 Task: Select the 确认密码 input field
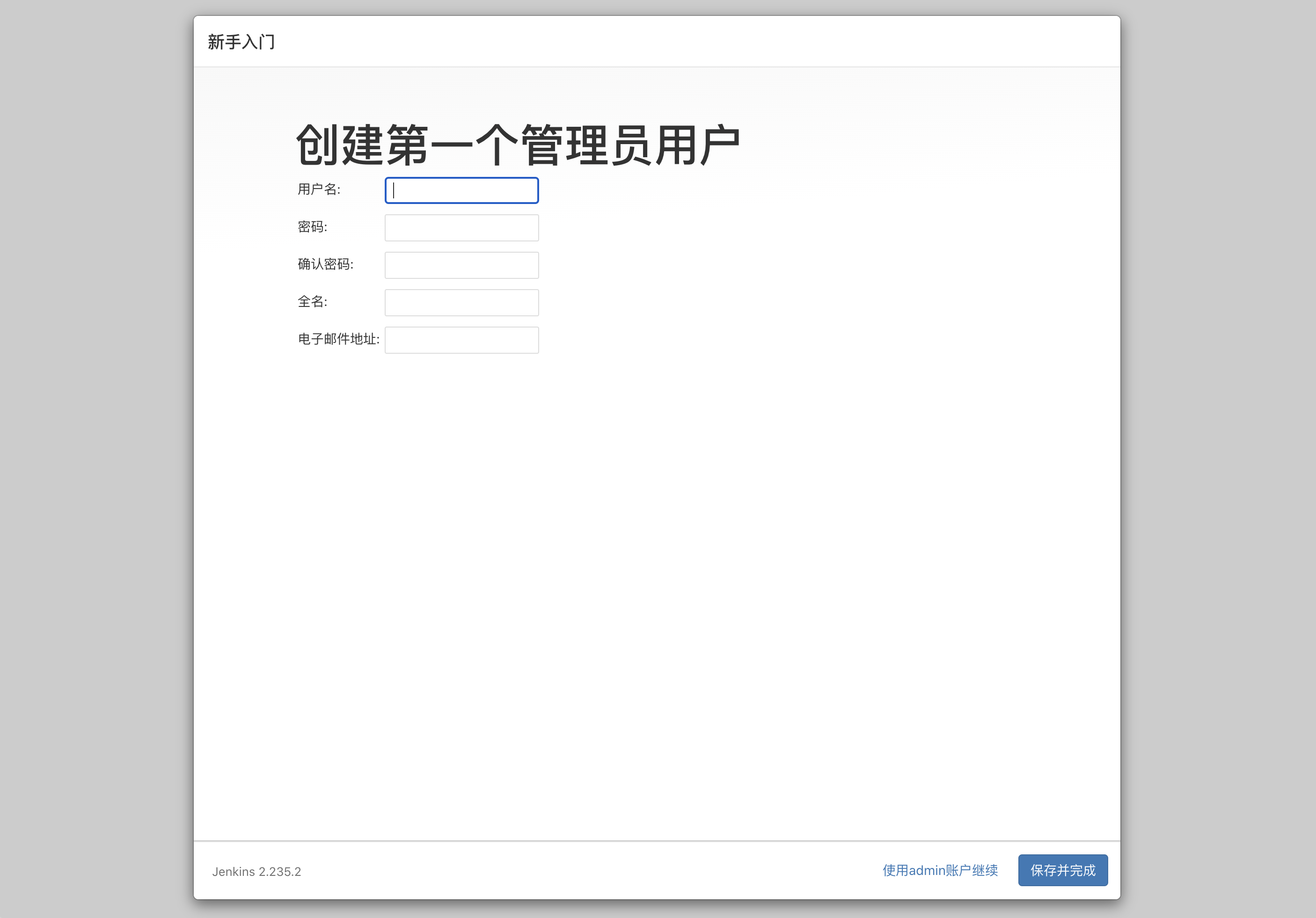(x=461, y=265)
